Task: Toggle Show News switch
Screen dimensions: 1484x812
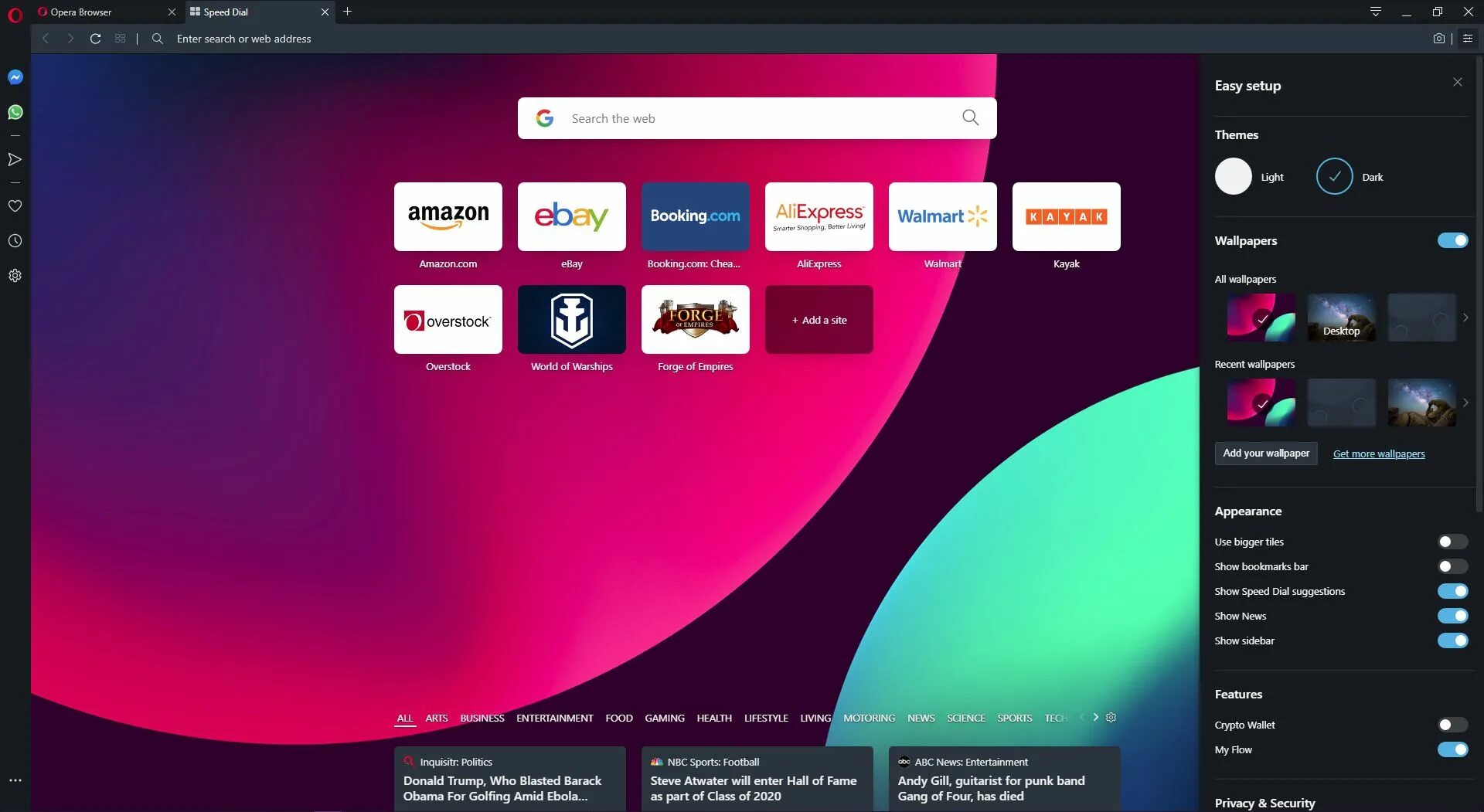Action: tap(1453, 616)
